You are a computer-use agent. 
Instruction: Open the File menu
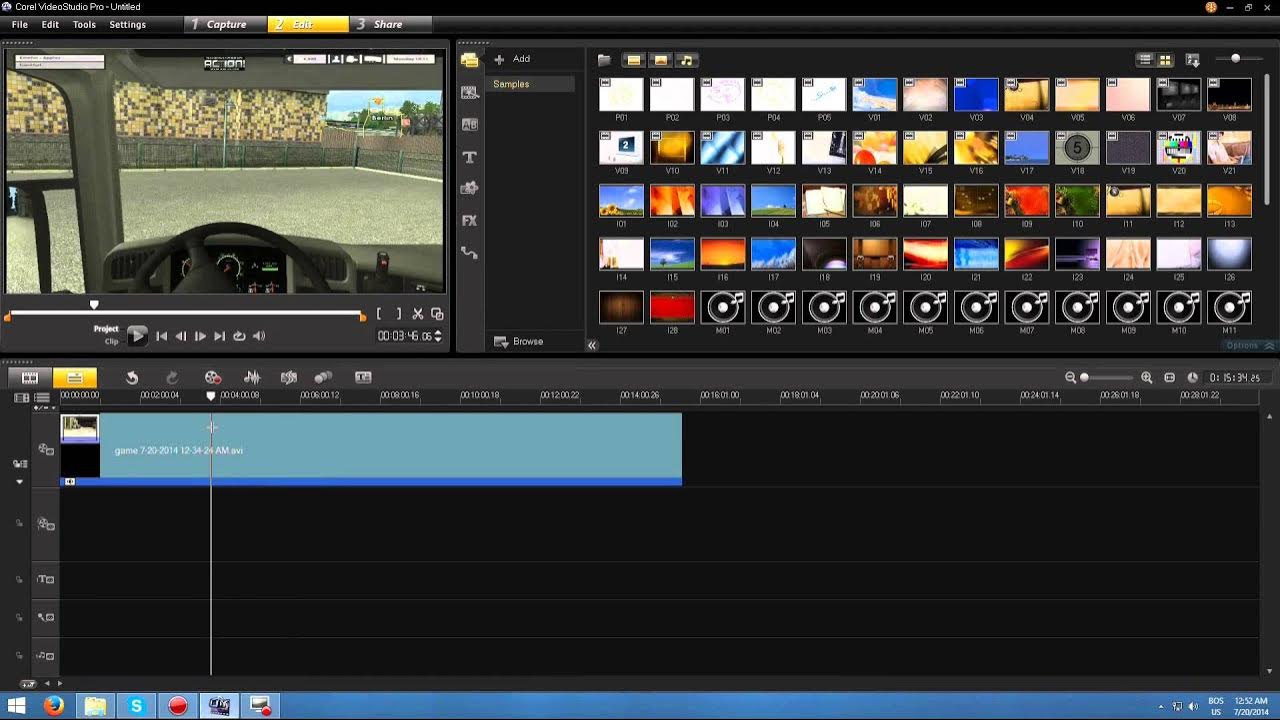click(x=19, y=24)
